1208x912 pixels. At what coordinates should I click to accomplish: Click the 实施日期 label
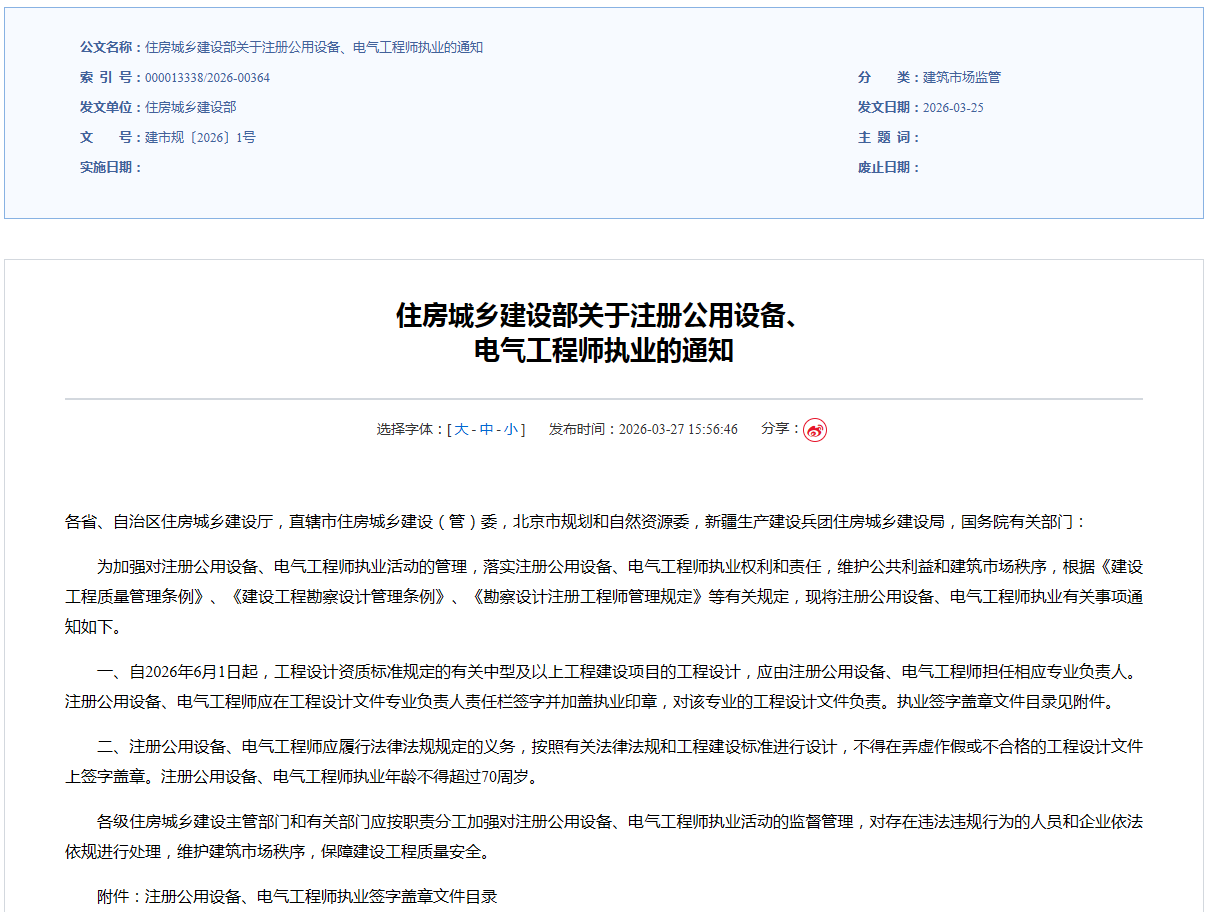110,168
